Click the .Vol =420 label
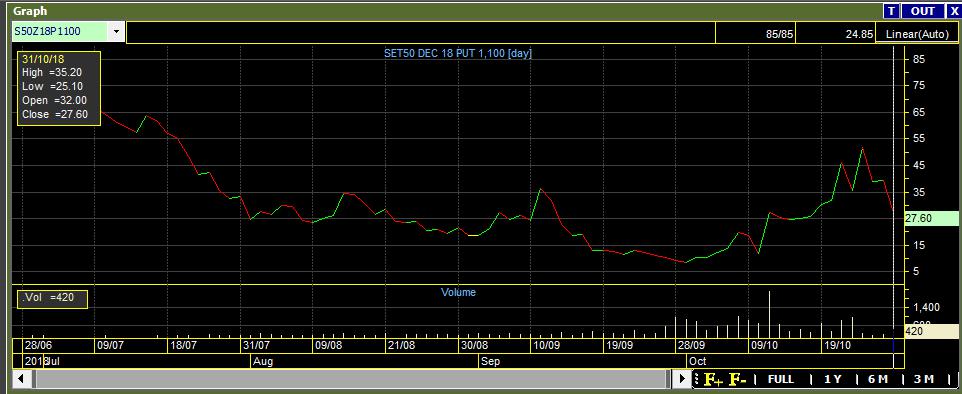Viewport: 962px width, 394px height. pyautogui.click(x=52, y=299)
